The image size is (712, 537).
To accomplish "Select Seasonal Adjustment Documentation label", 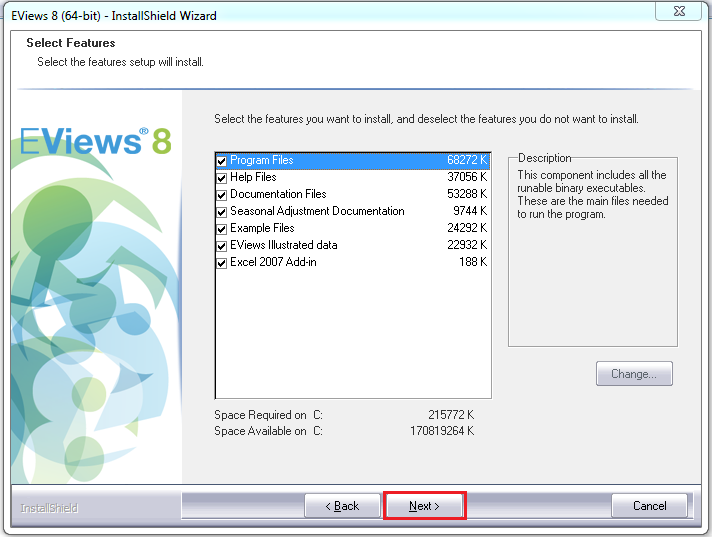I will pos(317,211).
